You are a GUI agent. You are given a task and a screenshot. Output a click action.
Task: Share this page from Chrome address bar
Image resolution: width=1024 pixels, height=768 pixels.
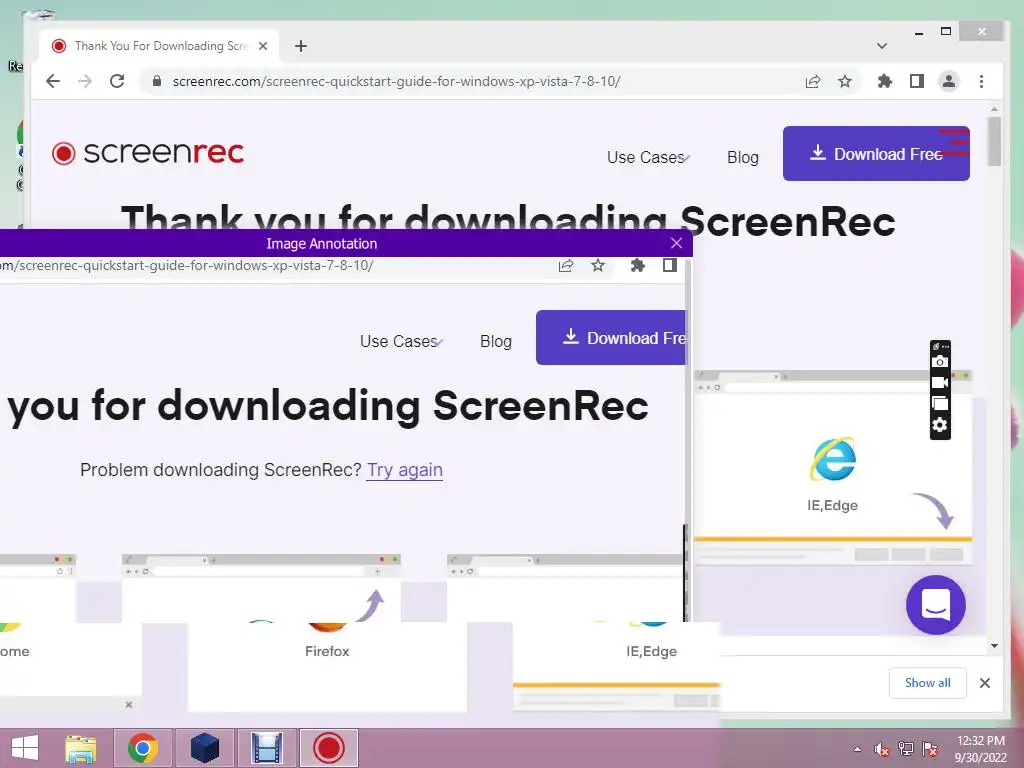[813, 81]
